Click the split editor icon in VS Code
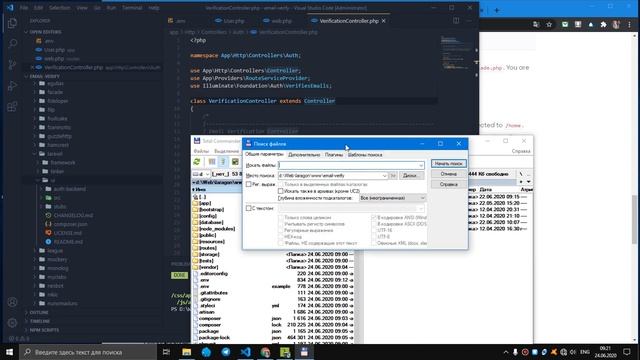 coord(456,21)
